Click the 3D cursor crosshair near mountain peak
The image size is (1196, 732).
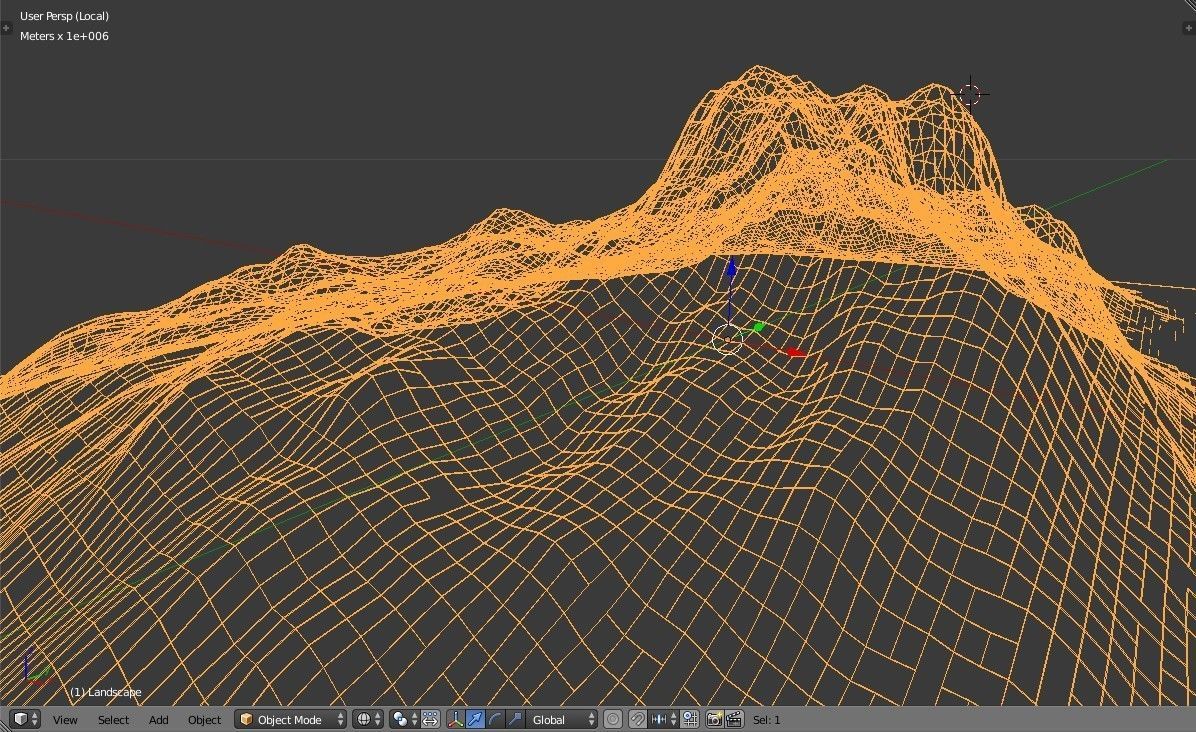969,95
